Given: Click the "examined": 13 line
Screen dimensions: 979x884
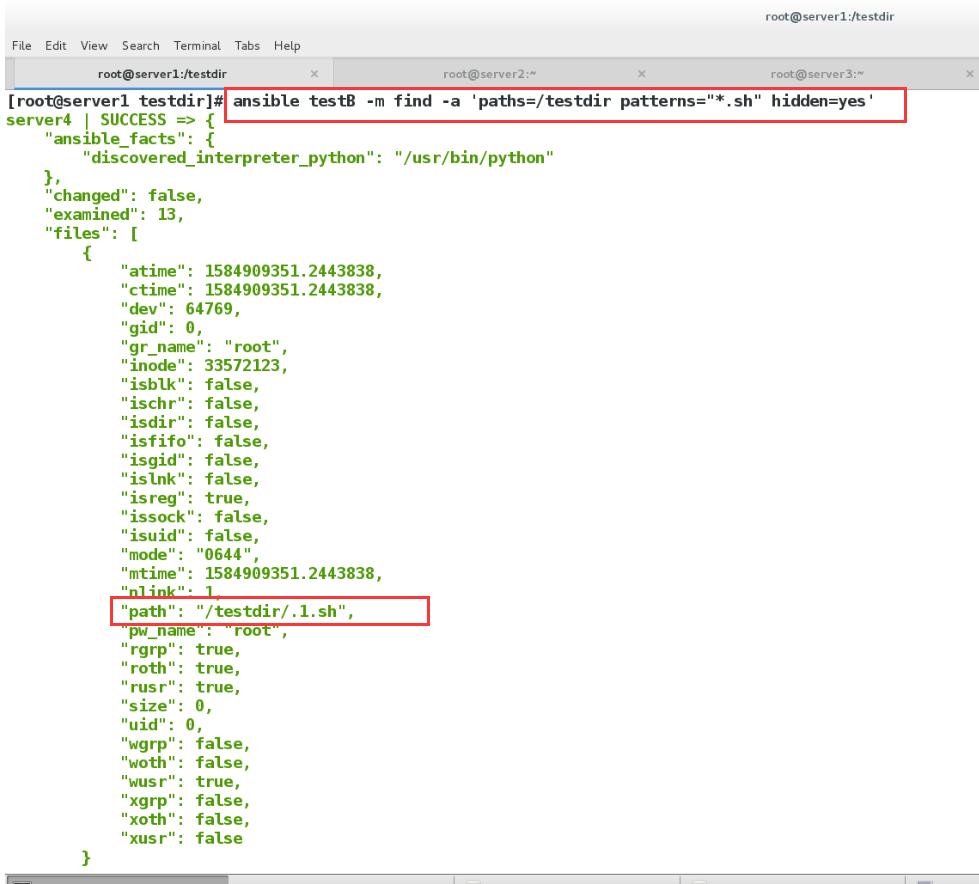Looking at the screenshot, I should pyautogui.click(x=114, y=214).
